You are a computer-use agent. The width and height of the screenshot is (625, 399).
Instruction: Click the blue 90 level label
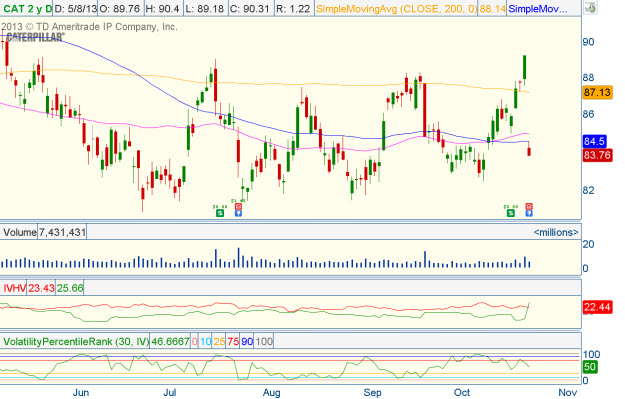(247, 342)
